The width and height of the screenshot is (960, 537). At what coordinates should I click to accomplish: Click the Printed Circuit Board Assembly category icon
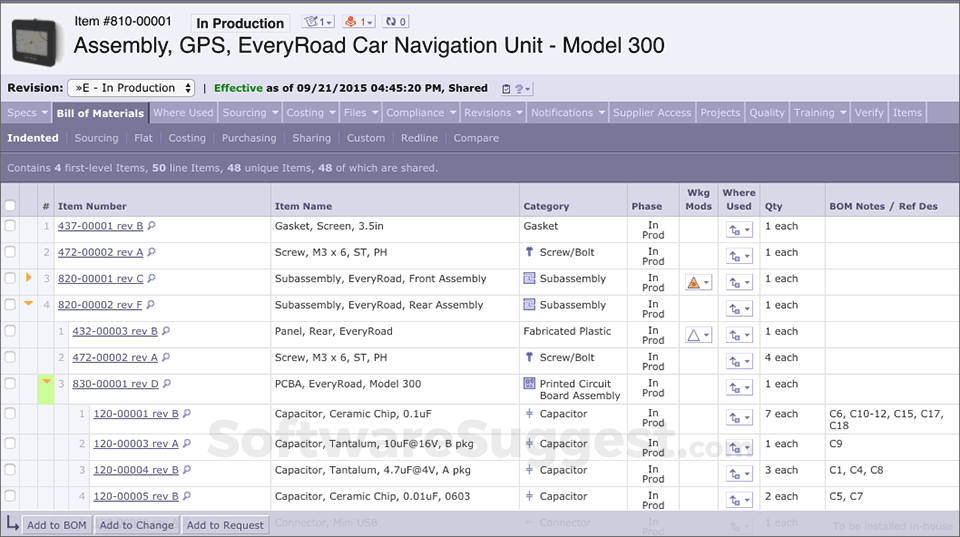(x=529, y=384)
